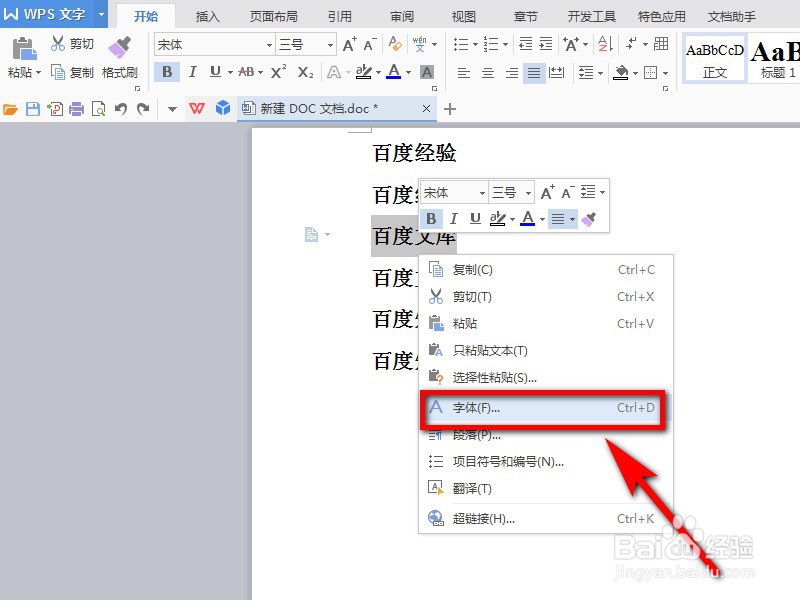
Task: Select 超链接(H)... in context menu
Action: point(545,519)
